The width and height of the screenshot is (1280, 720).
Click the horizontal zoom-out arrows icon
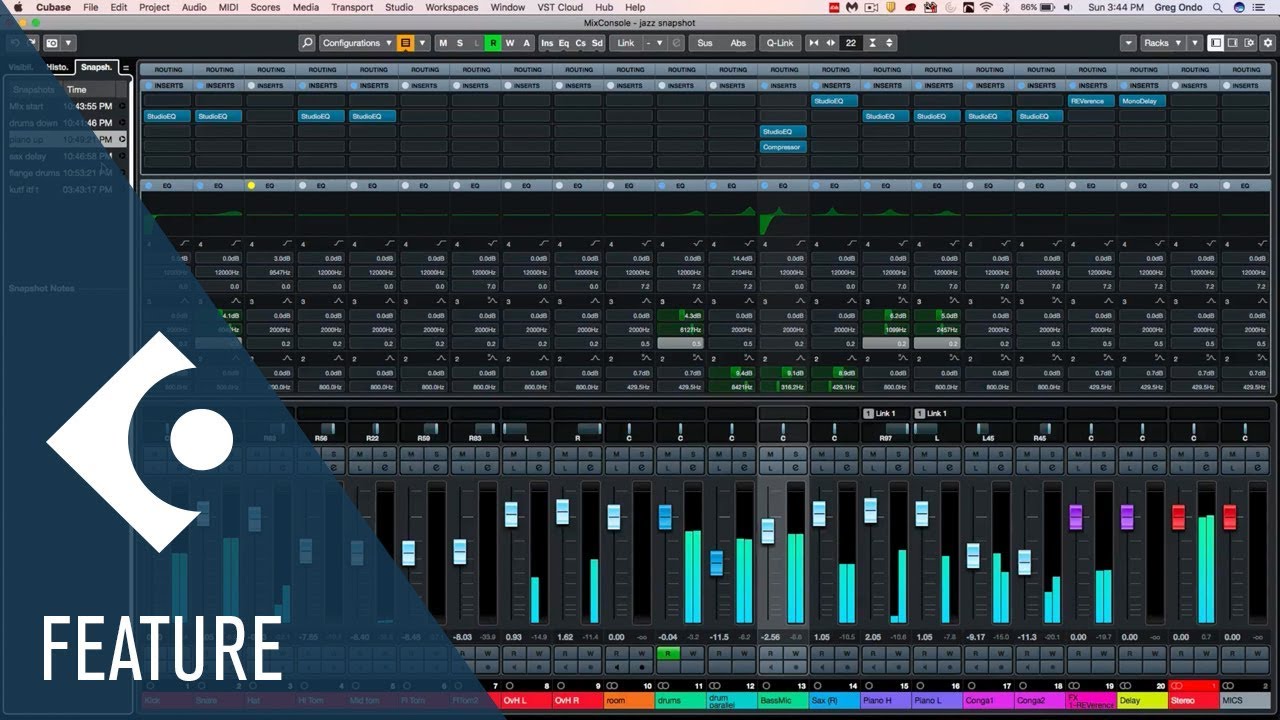click(x=814, y=43)
